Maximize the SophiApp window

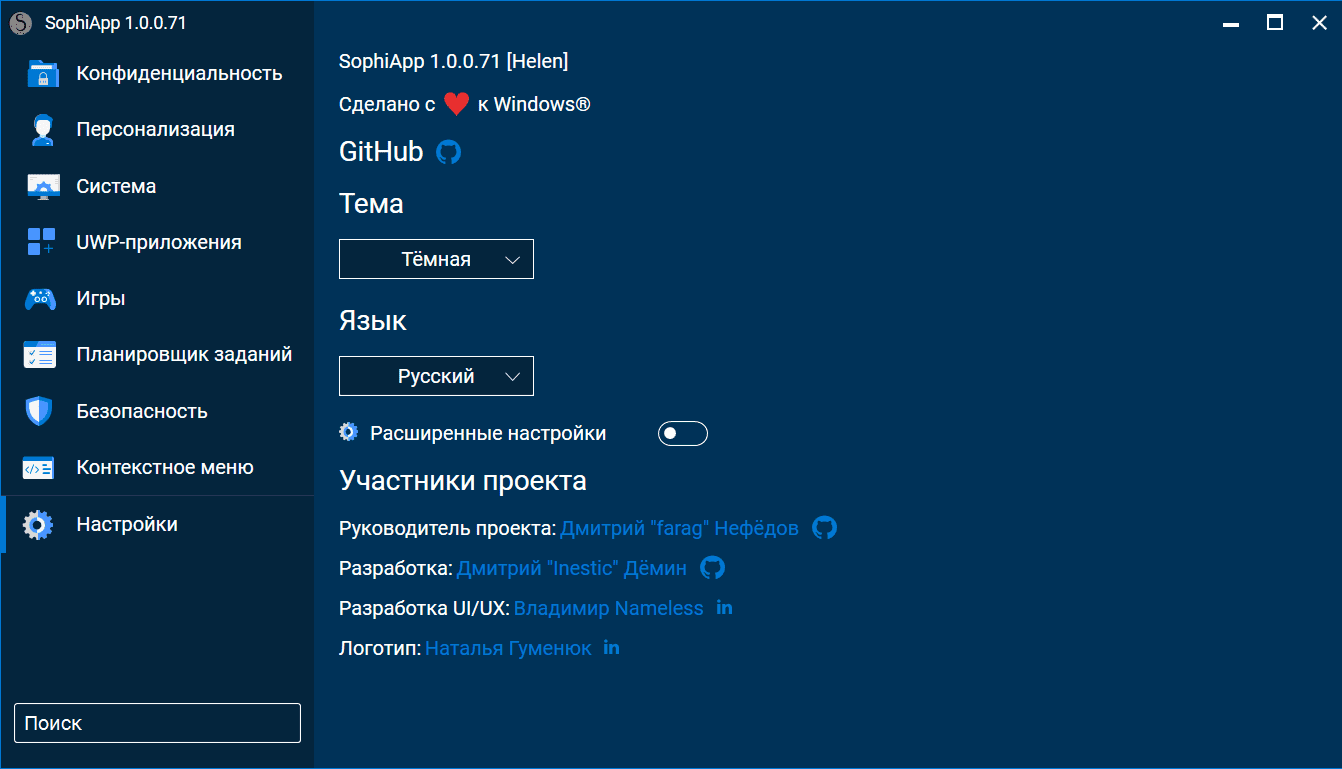[1275, 23]
